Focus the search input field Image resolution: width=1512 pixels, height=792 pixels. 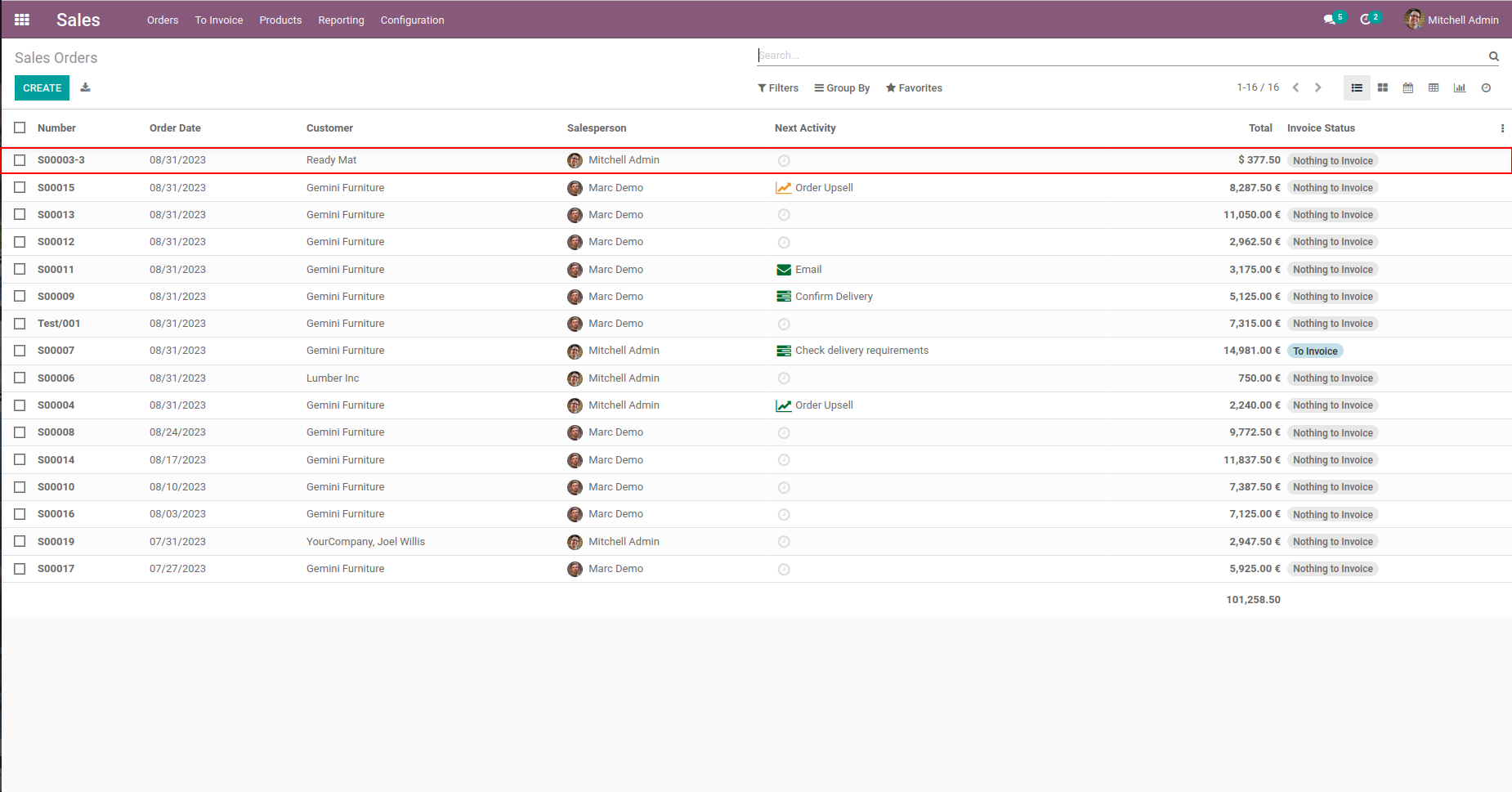1120,56
